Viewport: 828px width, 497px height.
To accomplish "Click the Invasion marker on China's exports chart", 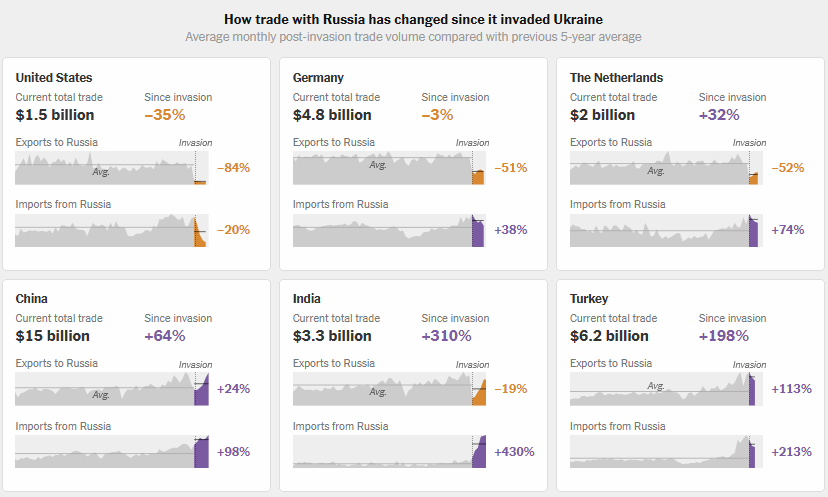I will tap(195, 365).
